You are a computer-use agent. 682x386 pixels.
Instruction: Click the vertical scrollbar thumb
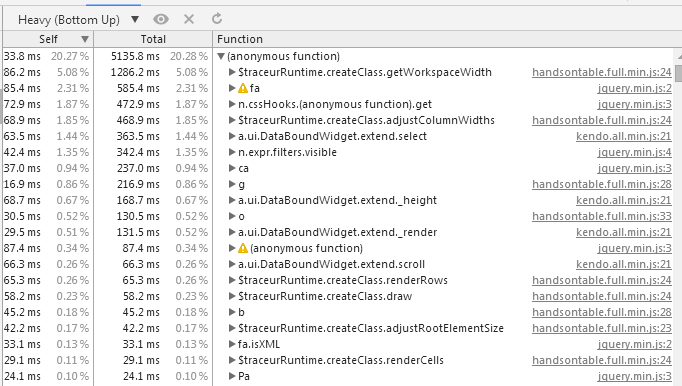pos(679,73)
